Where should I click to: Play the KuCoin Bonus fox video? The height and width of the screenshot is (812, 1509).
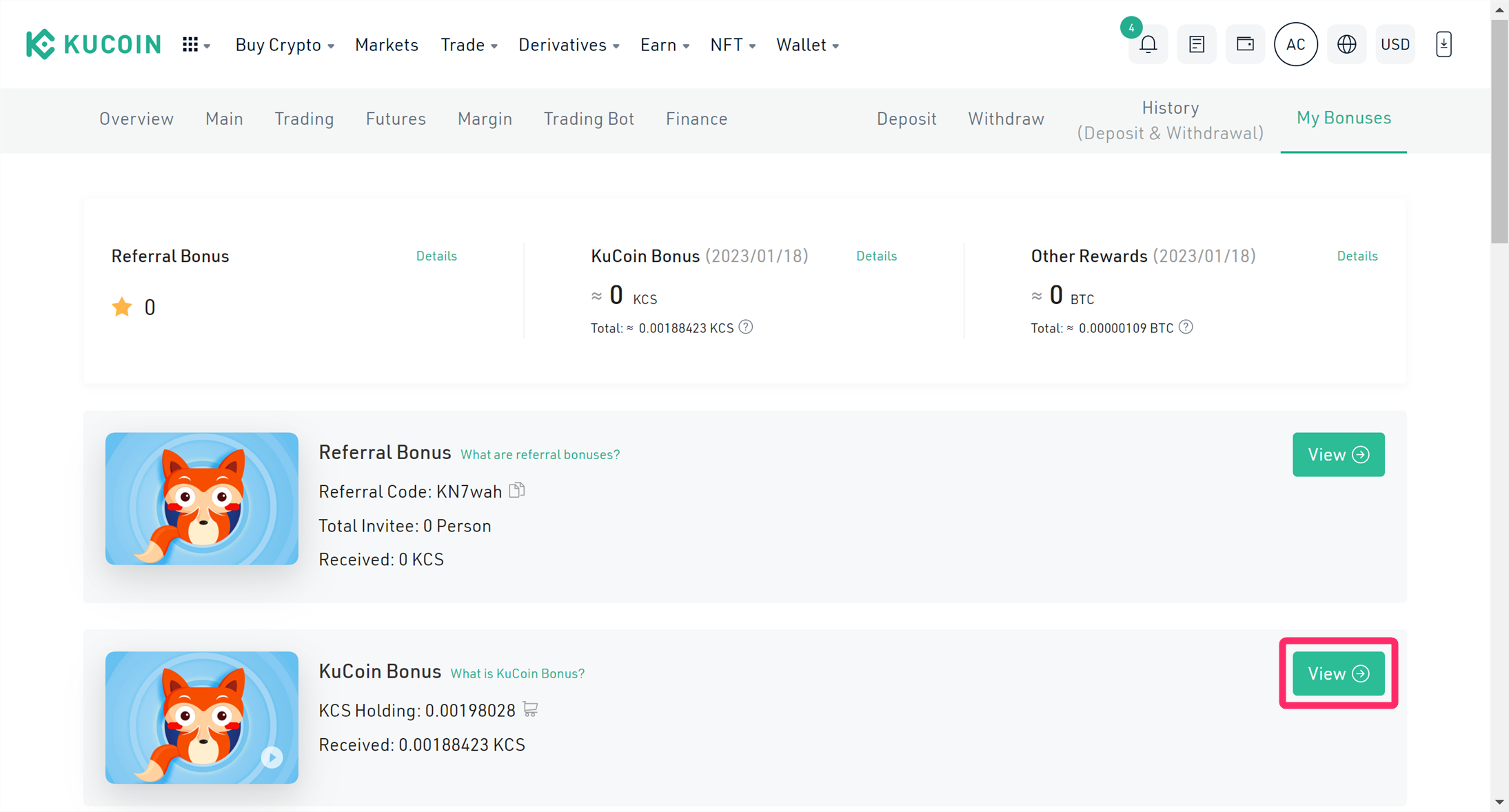(272, 758)
